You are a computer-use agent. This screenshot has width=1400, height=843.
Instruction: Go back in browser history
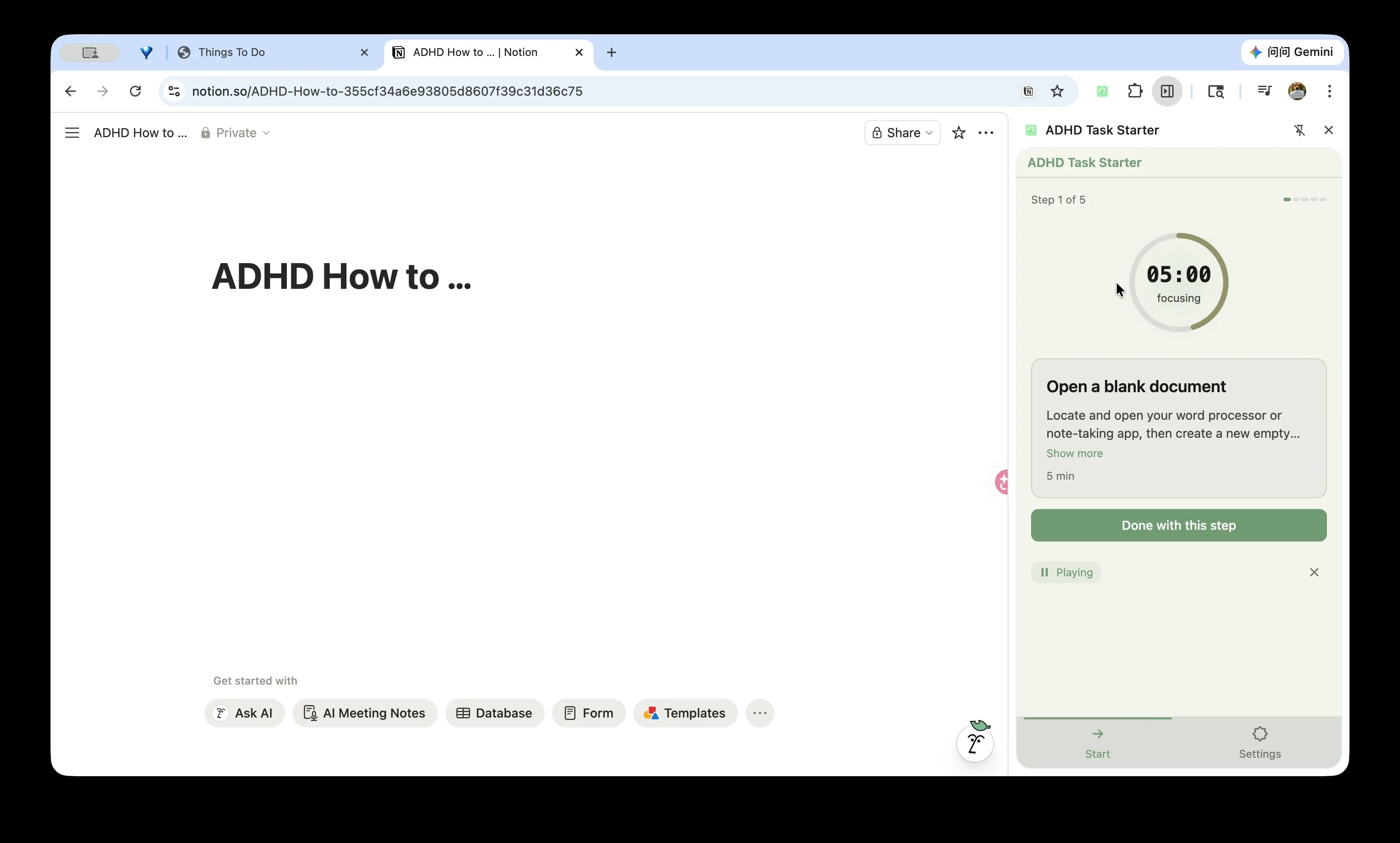pos(70,92)
